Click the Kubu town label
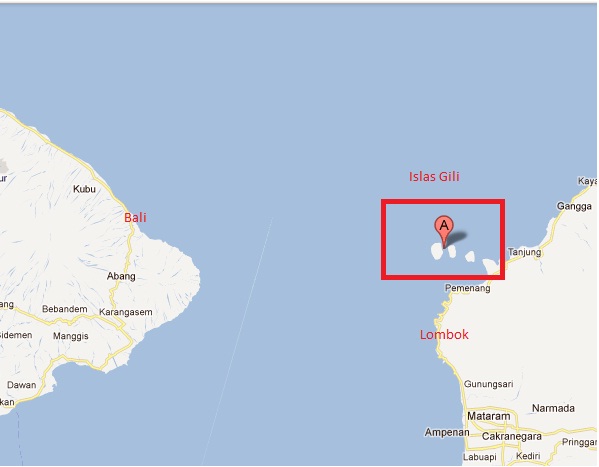Viewport: 599px width, 467px height. [84, 189]
